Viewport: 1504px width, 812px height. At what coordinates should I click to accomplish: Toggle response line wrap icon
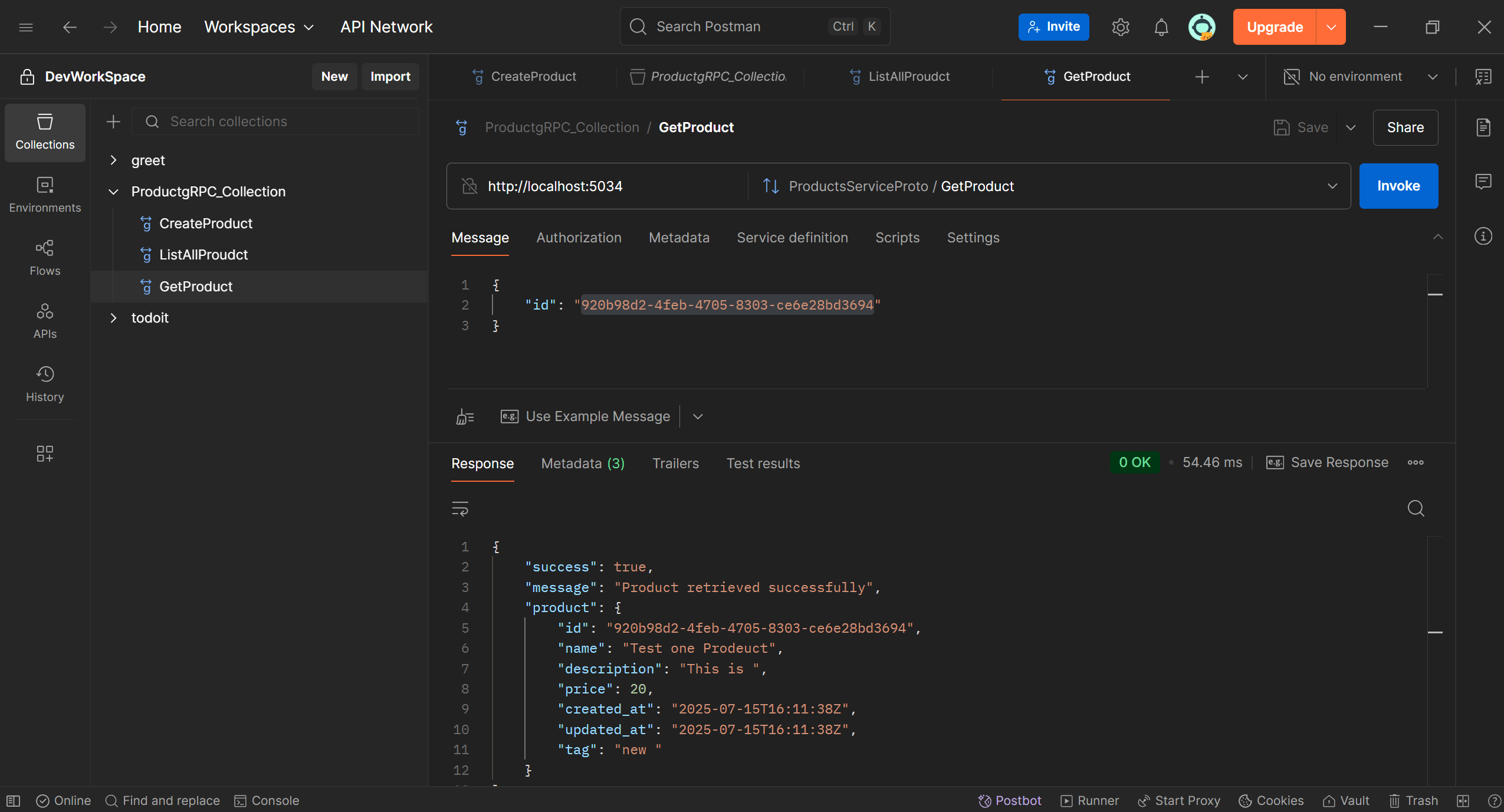click(x=460, y=508)
